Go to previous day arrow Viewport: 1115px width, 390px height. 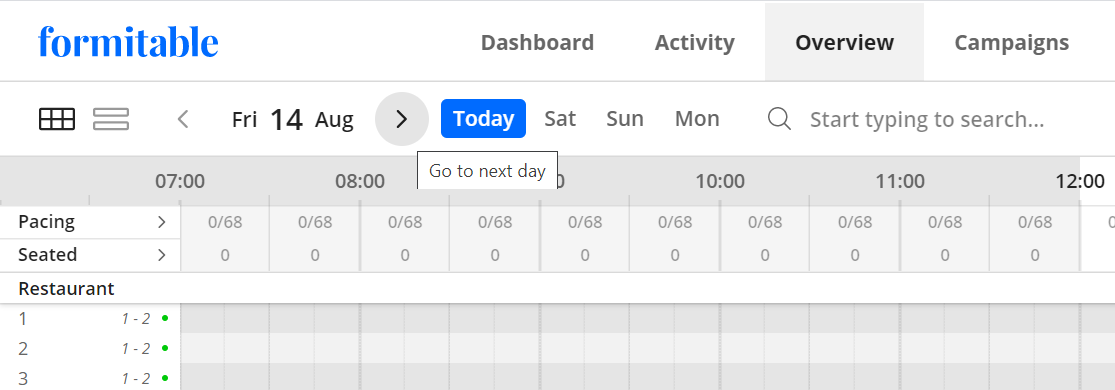pyautogui.click(x=183, y=119)
